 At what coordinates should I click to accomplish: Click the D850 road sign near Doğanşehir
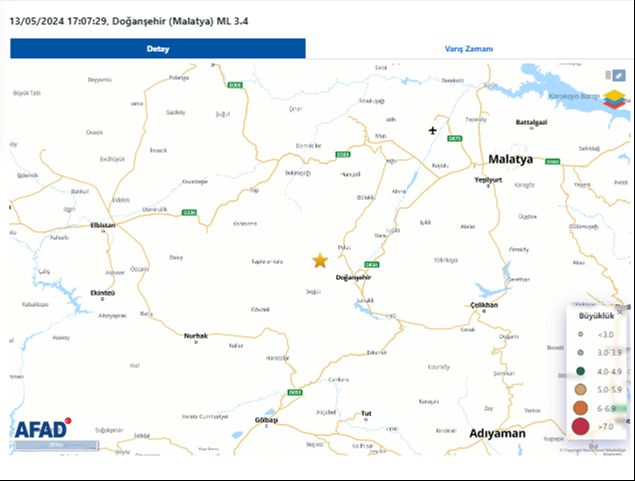[x=371, y=265]
